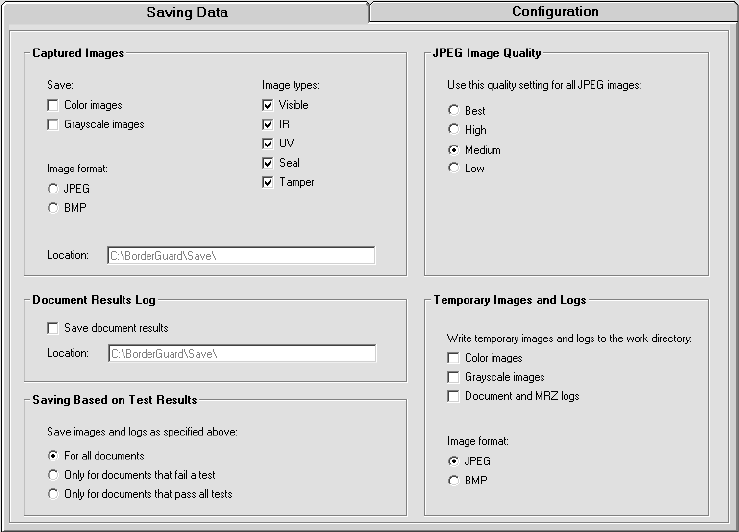
Task: Click the Captured Images location field
Action: click(x=241, y=255)
